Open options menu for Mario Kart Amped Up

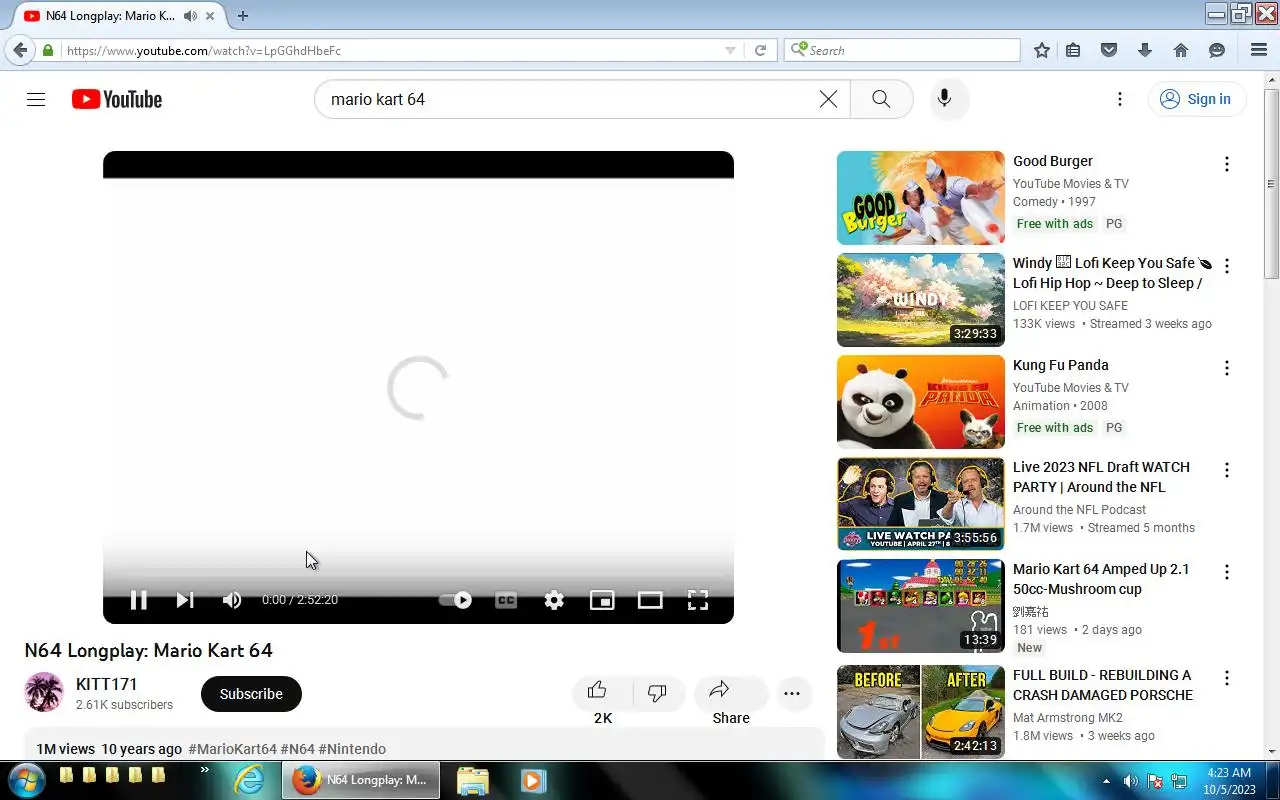pyautogui.click(x=1227, y=572)
